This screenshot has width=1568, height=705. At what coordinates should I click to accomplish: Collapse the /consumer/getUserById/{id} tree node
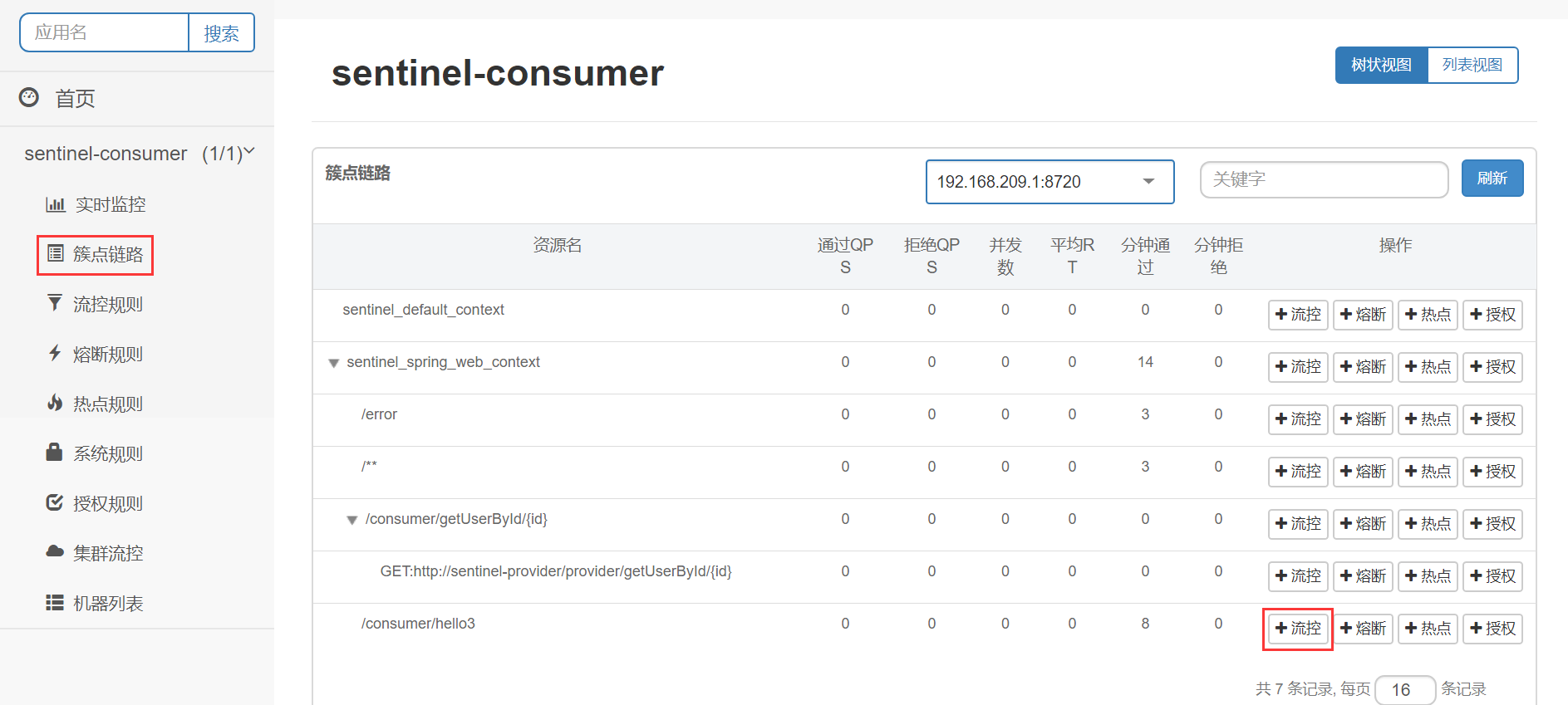click(x=351, y=520)
